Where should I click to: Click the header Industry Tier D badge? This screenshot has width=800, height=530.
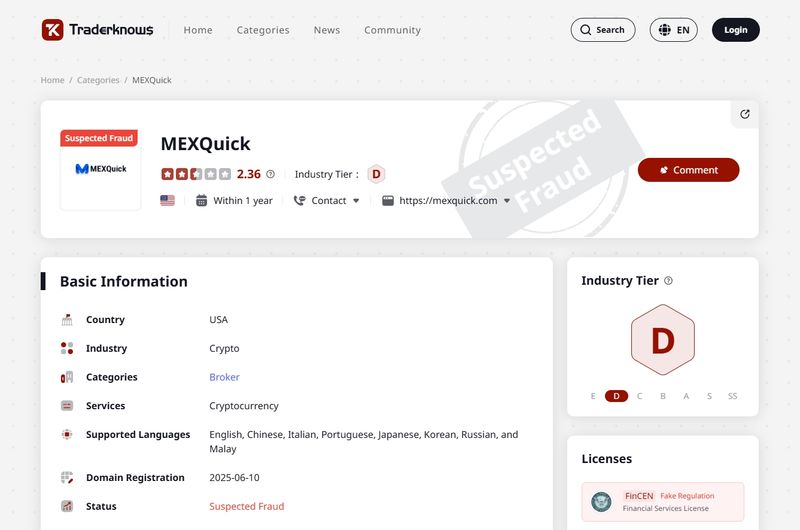point(376,174)
